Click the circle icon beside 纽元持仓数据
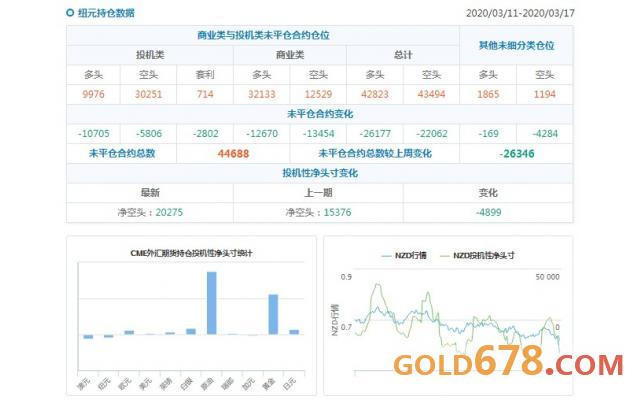The width and height of the screenshot is (640, 400). (70, 13)
